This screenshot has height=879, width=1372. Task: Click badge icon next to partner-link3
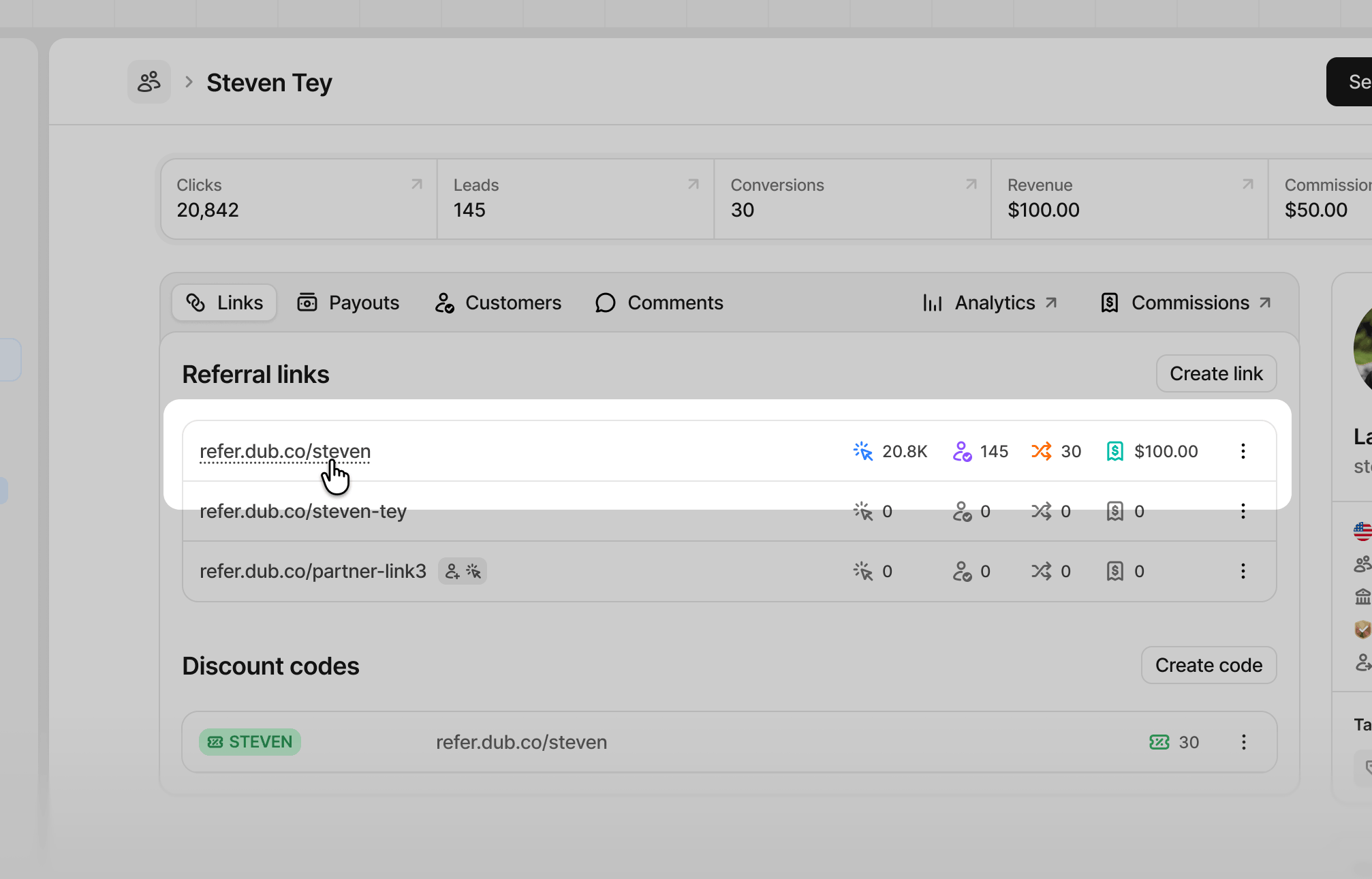[463, 571]
